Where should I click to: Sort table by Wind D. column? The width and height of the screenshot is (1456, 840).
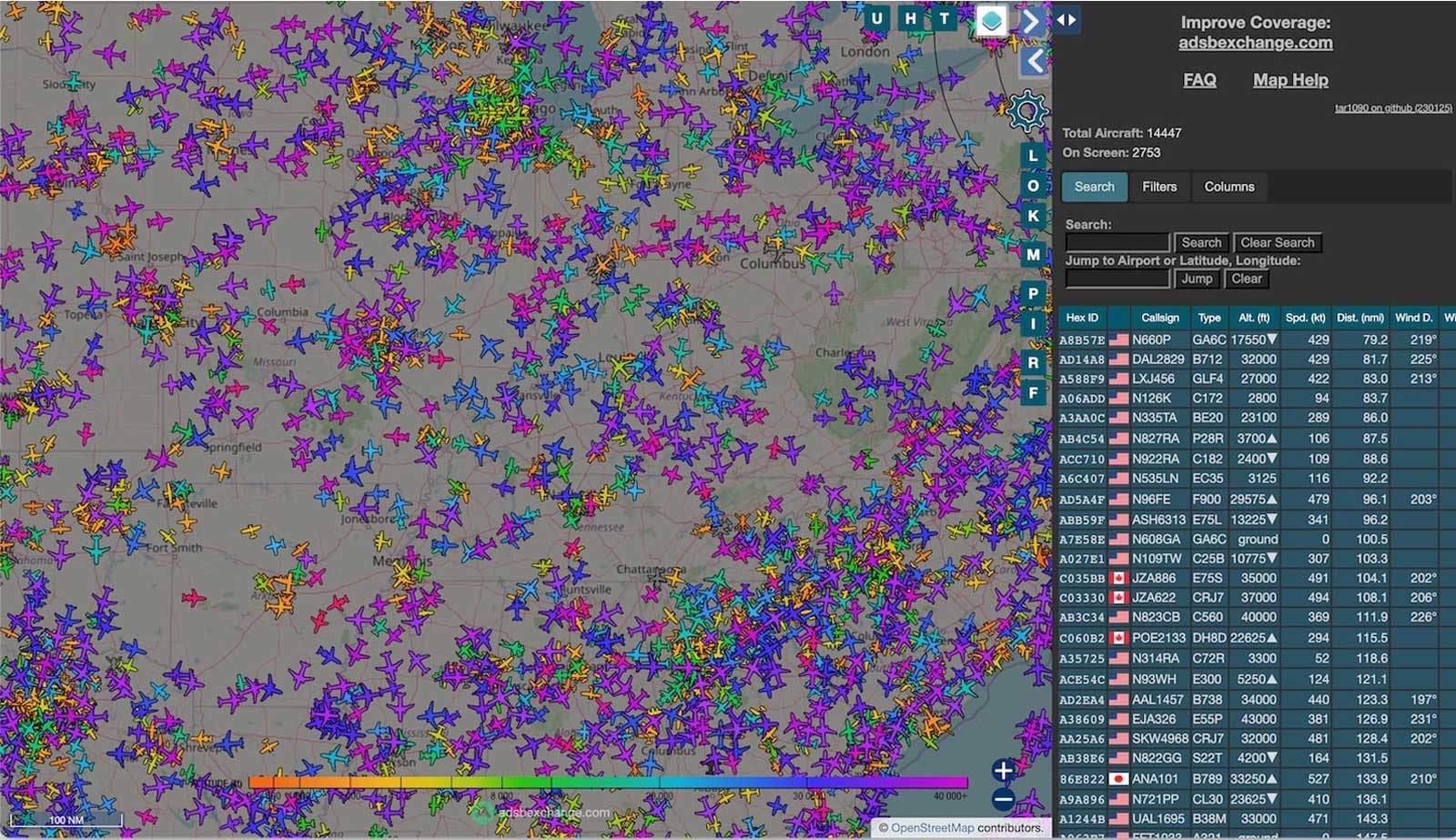(1414, 318)
